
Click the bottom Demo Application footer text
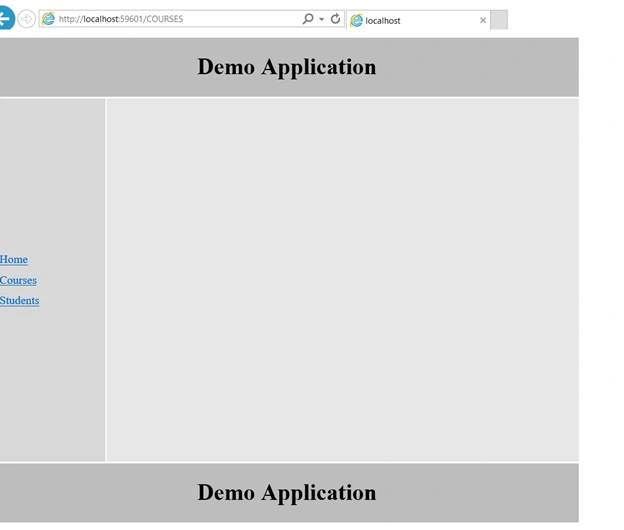pyautogui.click(x=287, y=492)
